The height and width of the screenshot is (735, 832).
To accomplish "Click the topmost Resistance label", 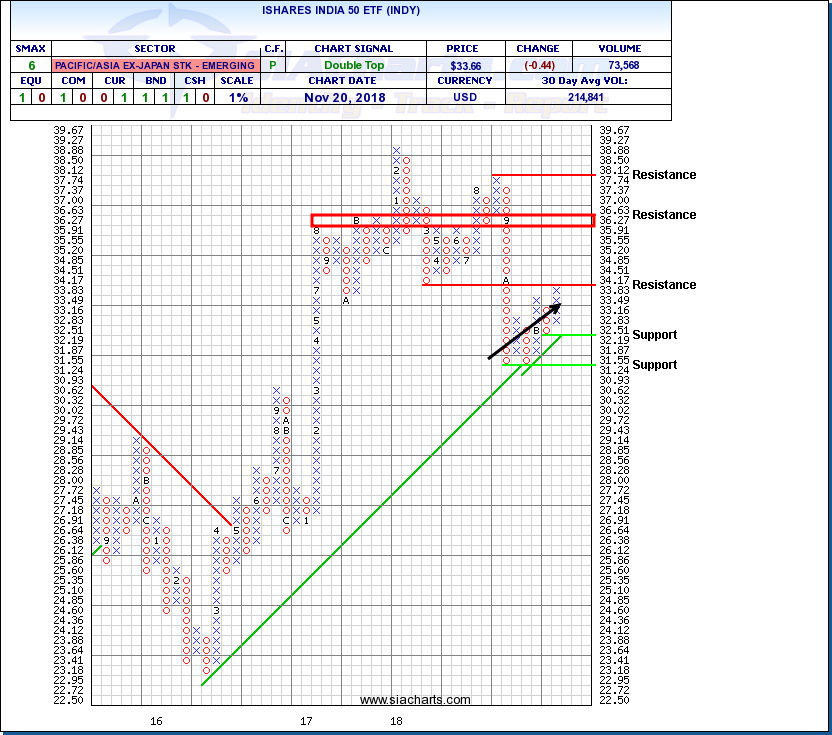I will click(x=664, y=175).
